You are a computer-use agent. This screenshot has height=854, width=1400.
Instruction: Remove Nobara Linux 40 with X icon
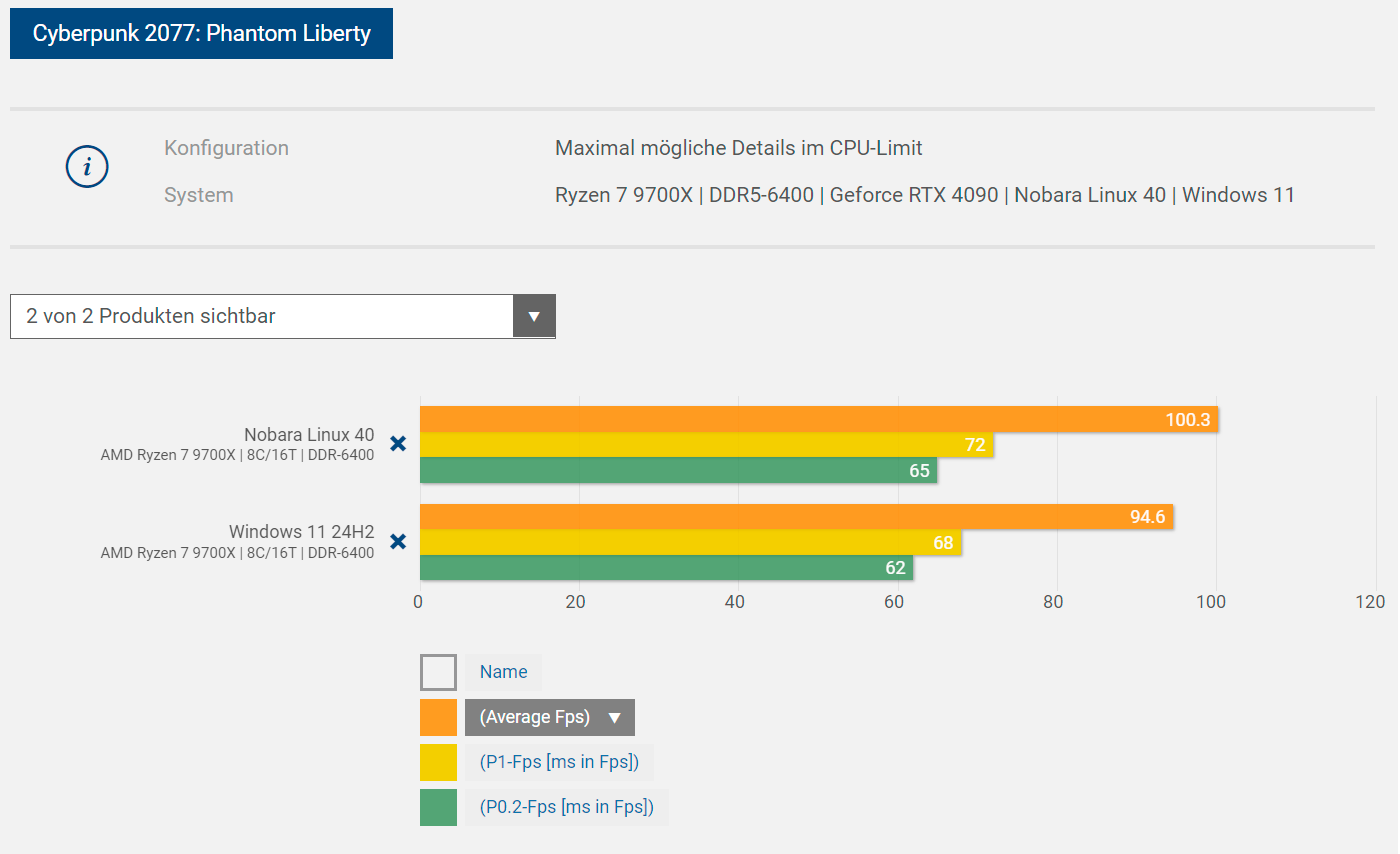coord(398,444)
